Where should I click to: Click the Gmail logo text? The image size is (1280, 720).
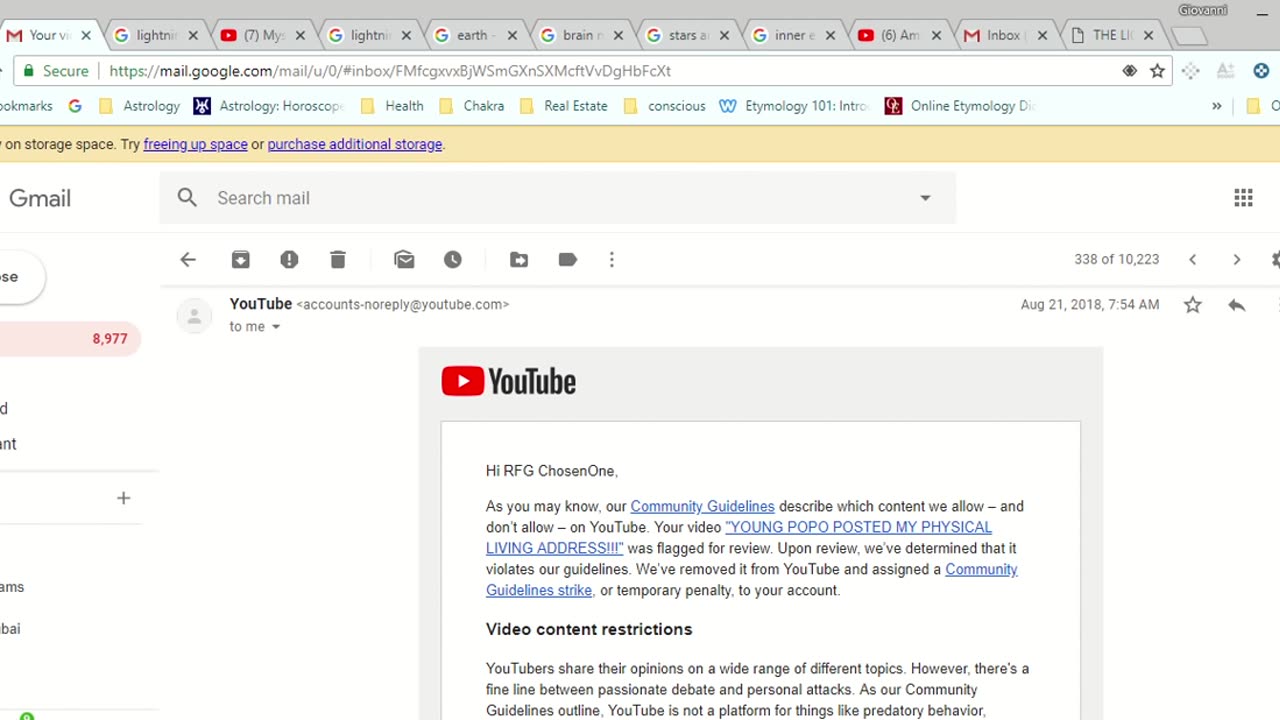[40, 198]
